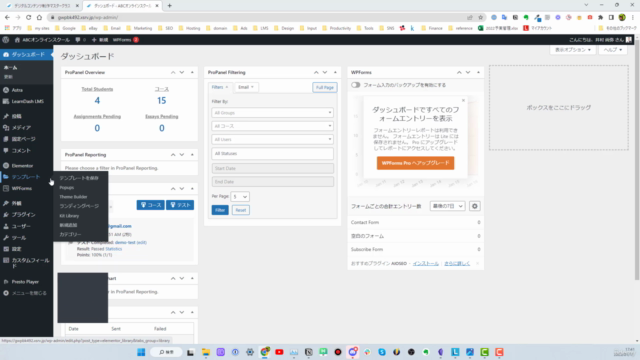Click the テスト filter button
This screenshot has height=360, width=640.
tap(180, 205)
